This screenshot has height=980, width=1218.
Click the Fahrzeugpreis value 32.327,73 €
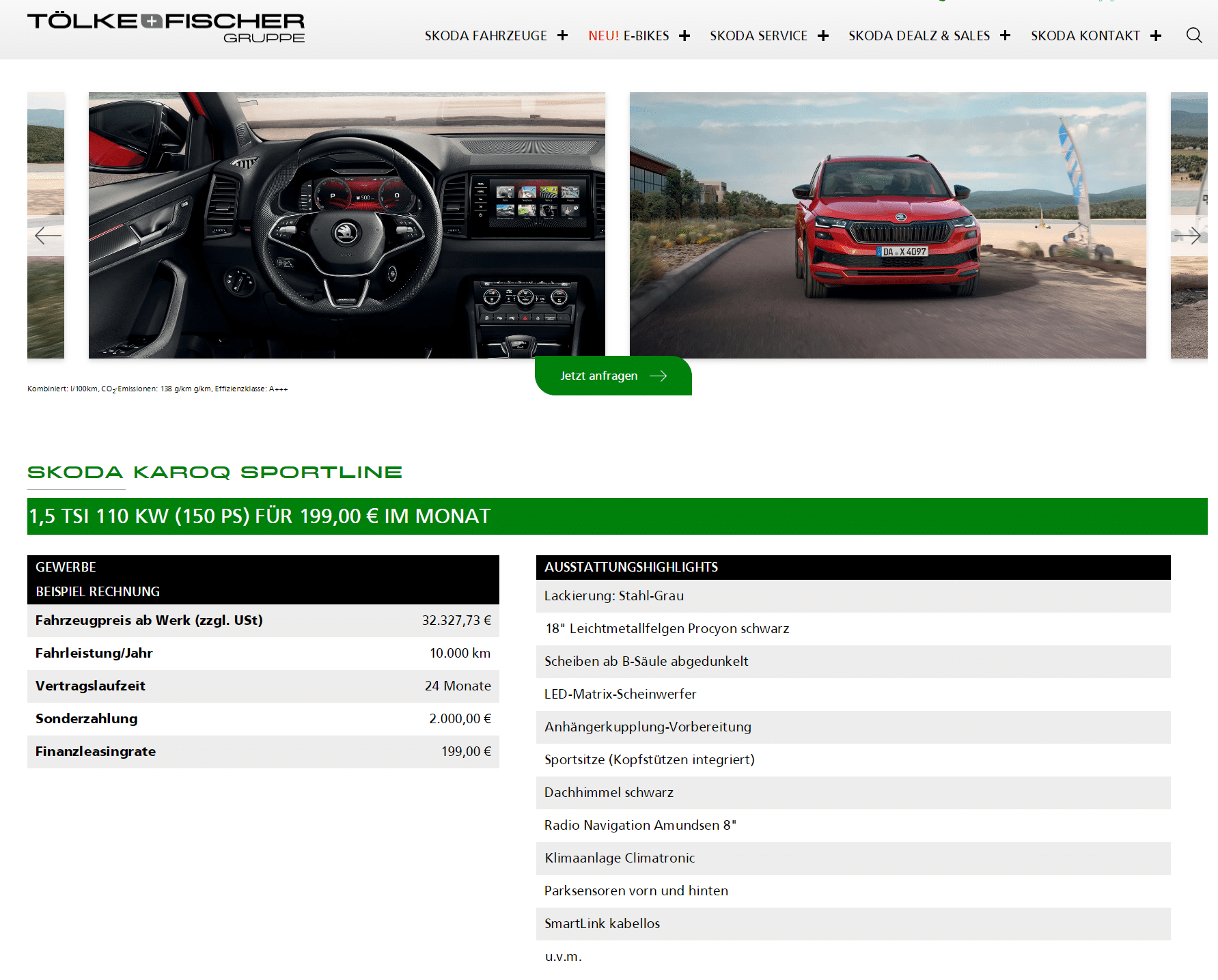tap(456, 620)
